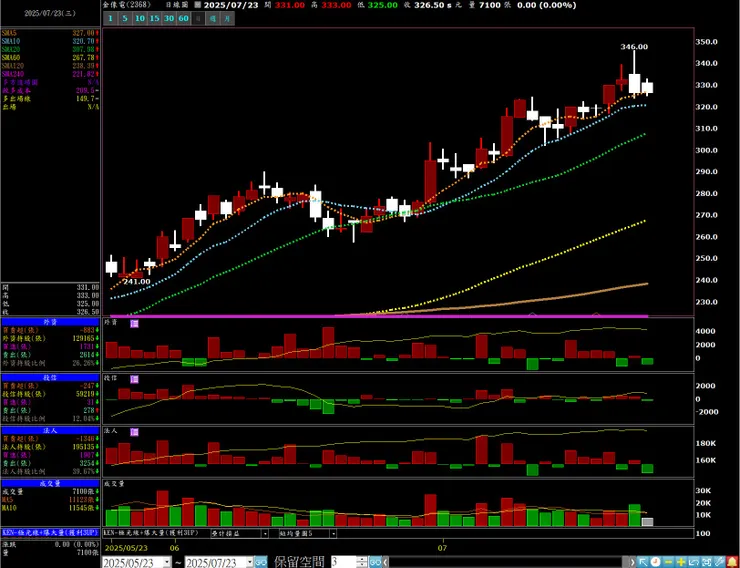Select the 外資 blue panel header
This screenshot has height=568, width=740.
pyautogui.click(x=50, y=322)
